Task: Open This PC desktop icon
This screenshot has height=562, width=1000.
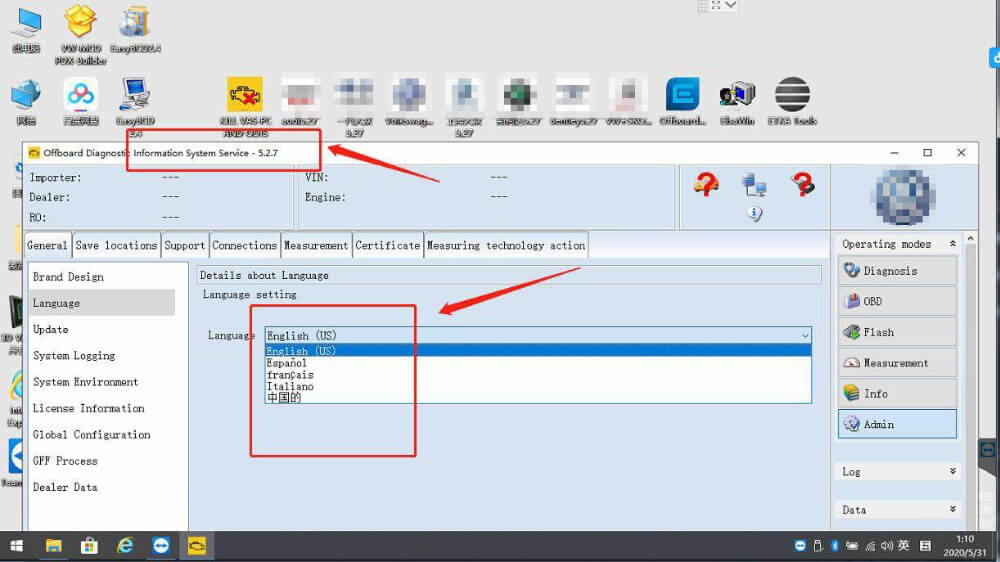Action: 26,29
